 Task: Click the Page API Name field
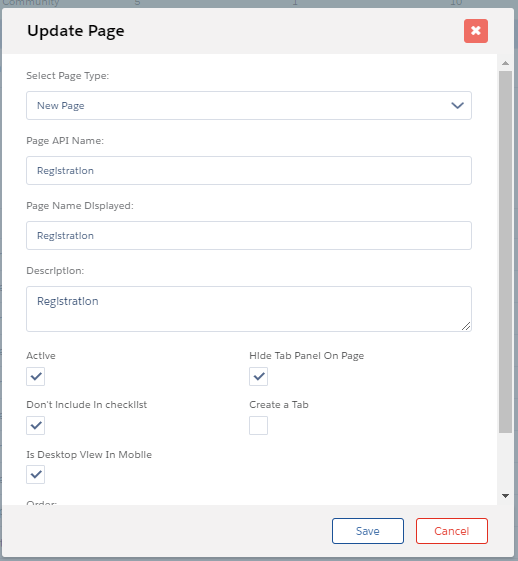click(x=249, y=170)
